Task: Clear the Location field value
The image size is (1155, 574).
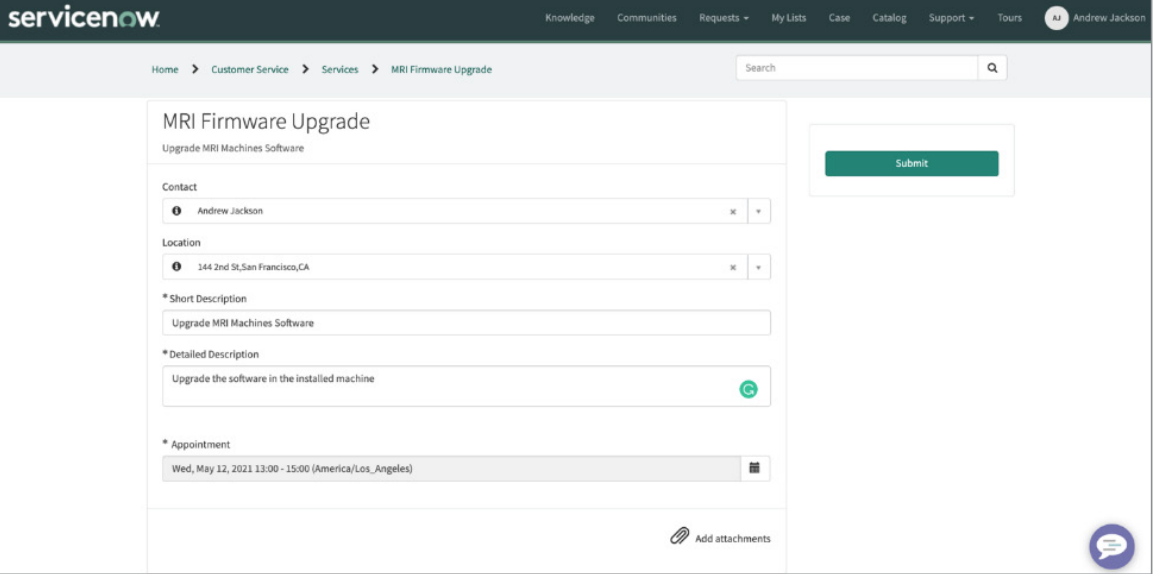Action: pos(732,268)
